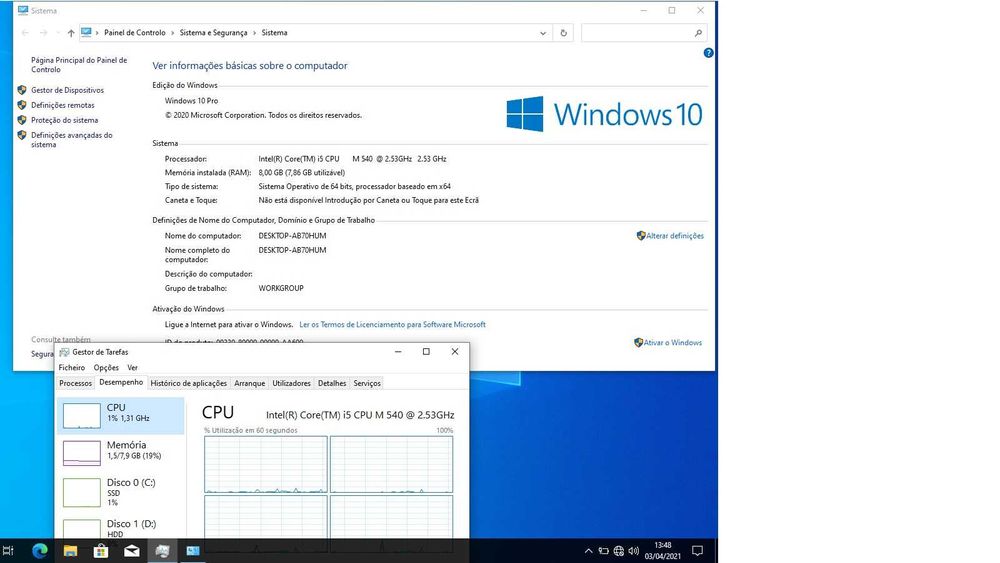Minimize the Gestor de Tarefas window
This screenshot has height=563, width=1000.
click(398, 352)
